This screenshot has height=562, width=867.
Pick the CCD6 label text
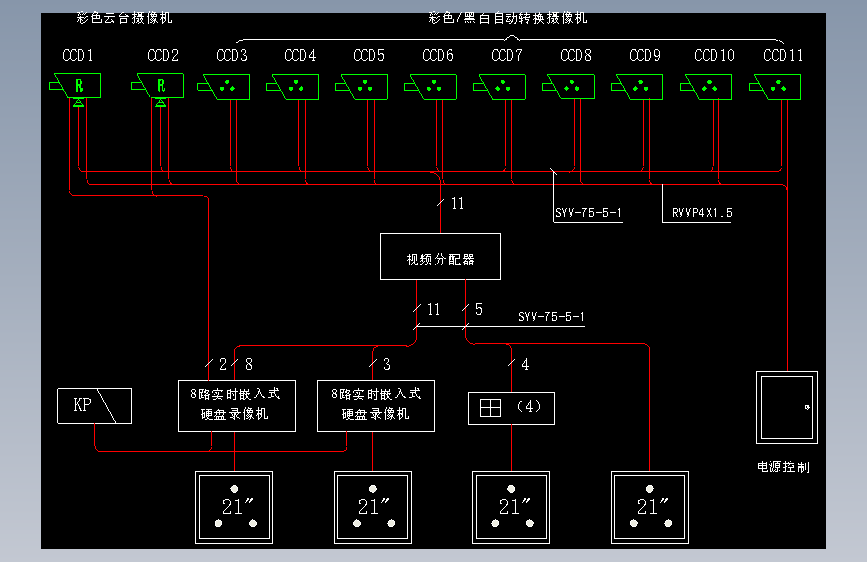pos(438,55)
